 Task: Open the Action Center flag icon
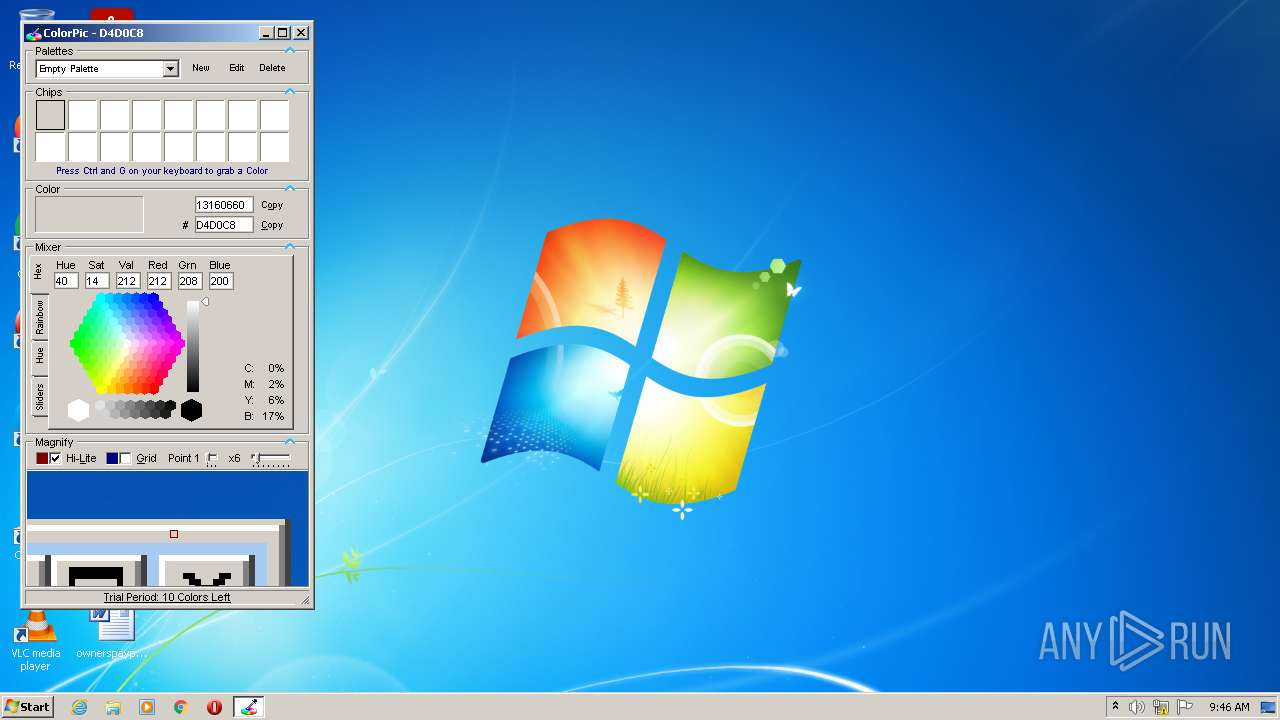coord(1185,707)
